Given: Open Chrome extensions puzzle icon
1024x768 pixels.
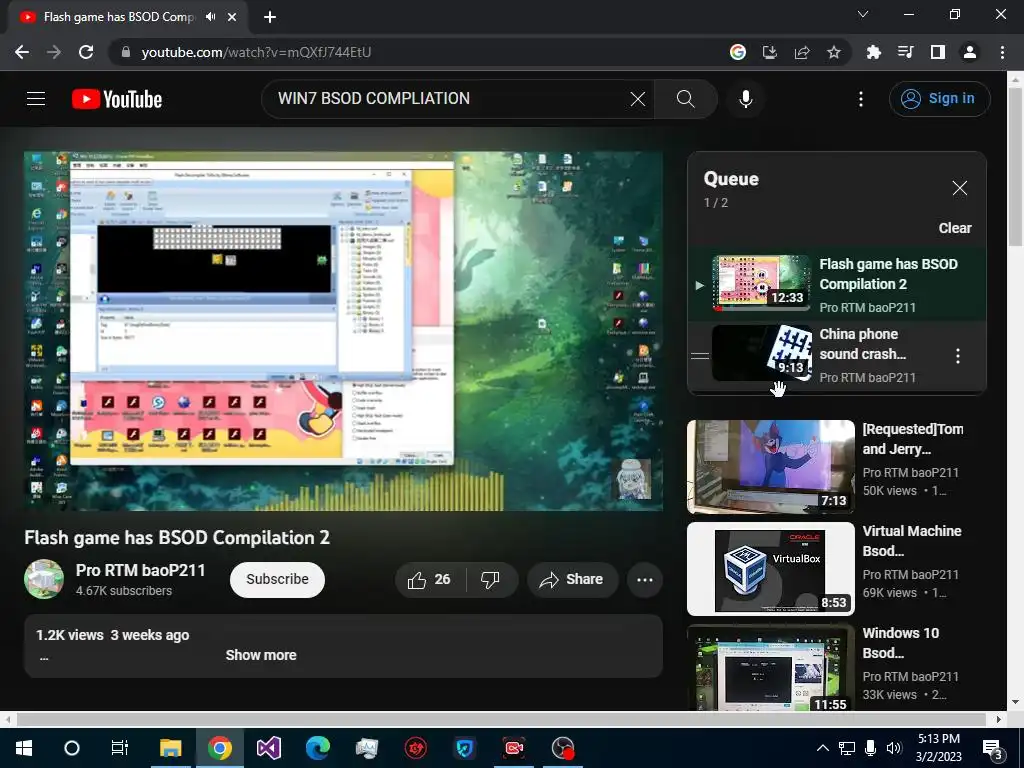Looking at the screenshot, I should pyautogui.click(x=874, y=52).
